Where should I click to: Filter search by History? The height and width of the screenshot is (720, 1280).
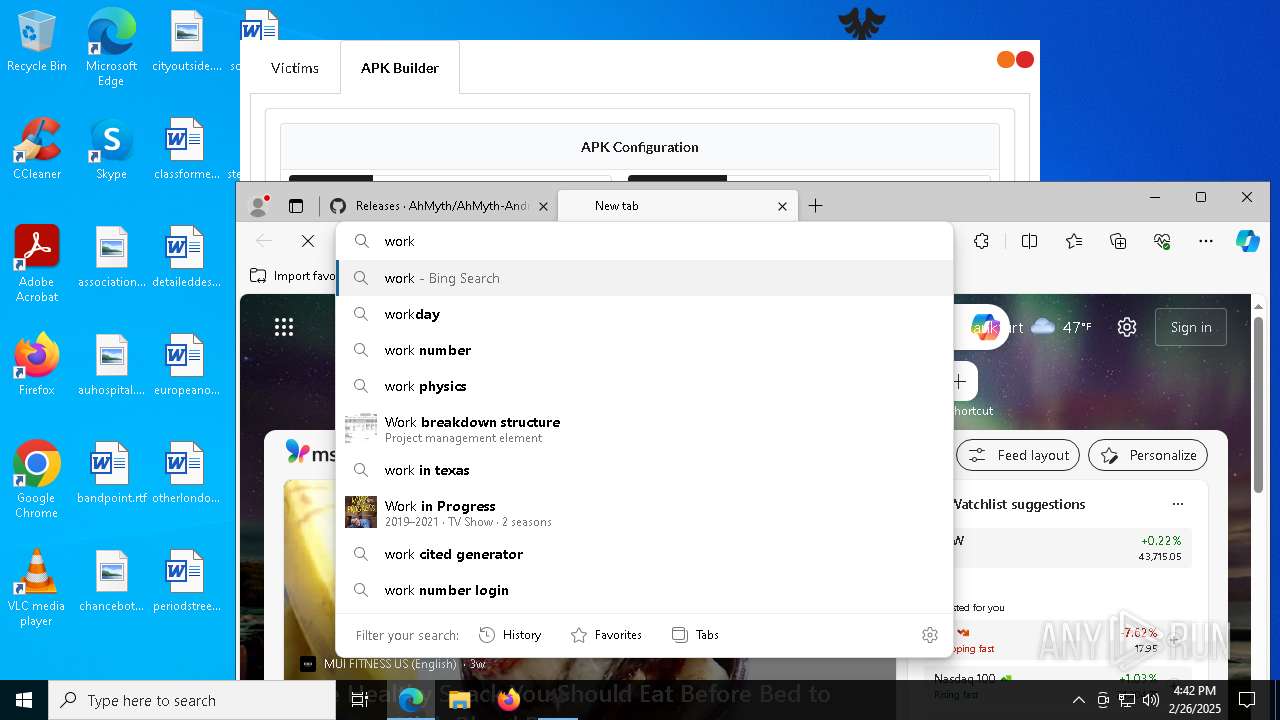tap(510, 635)
